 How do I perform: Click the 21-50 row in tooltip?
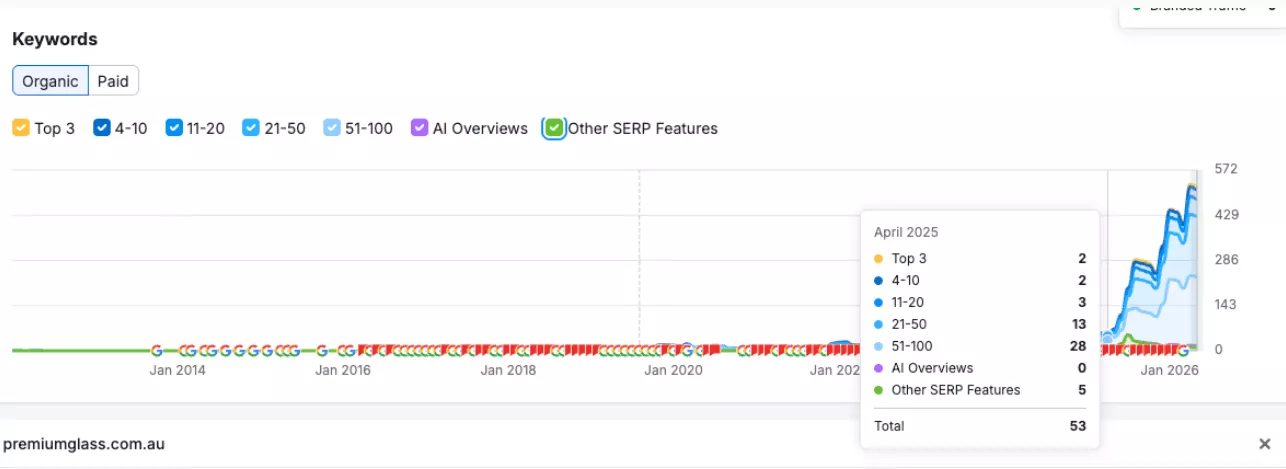[x=980, y=324]
